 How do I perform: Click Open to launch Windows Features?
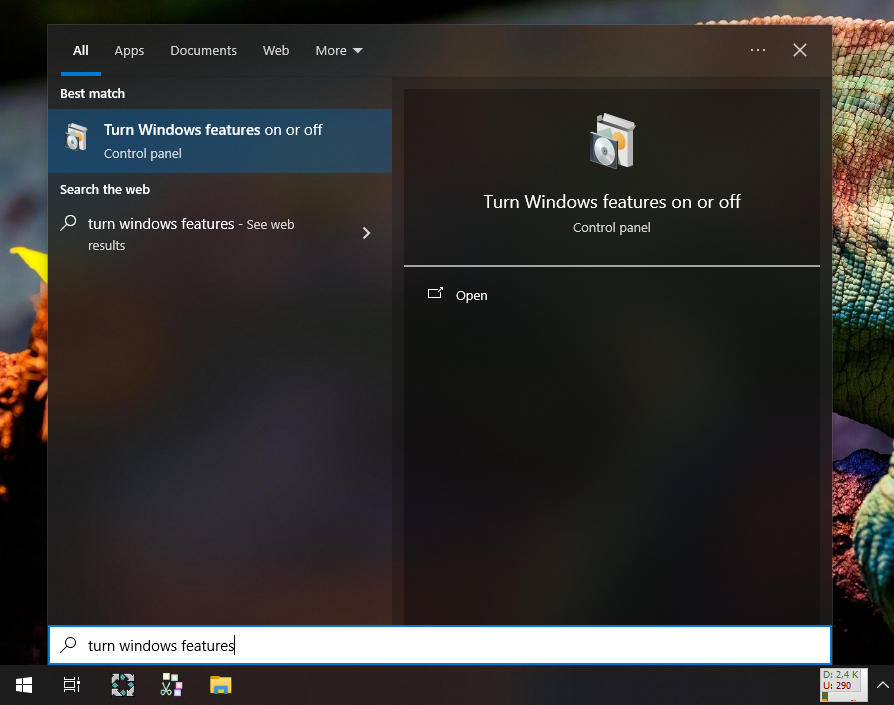(x=471, y=295)
